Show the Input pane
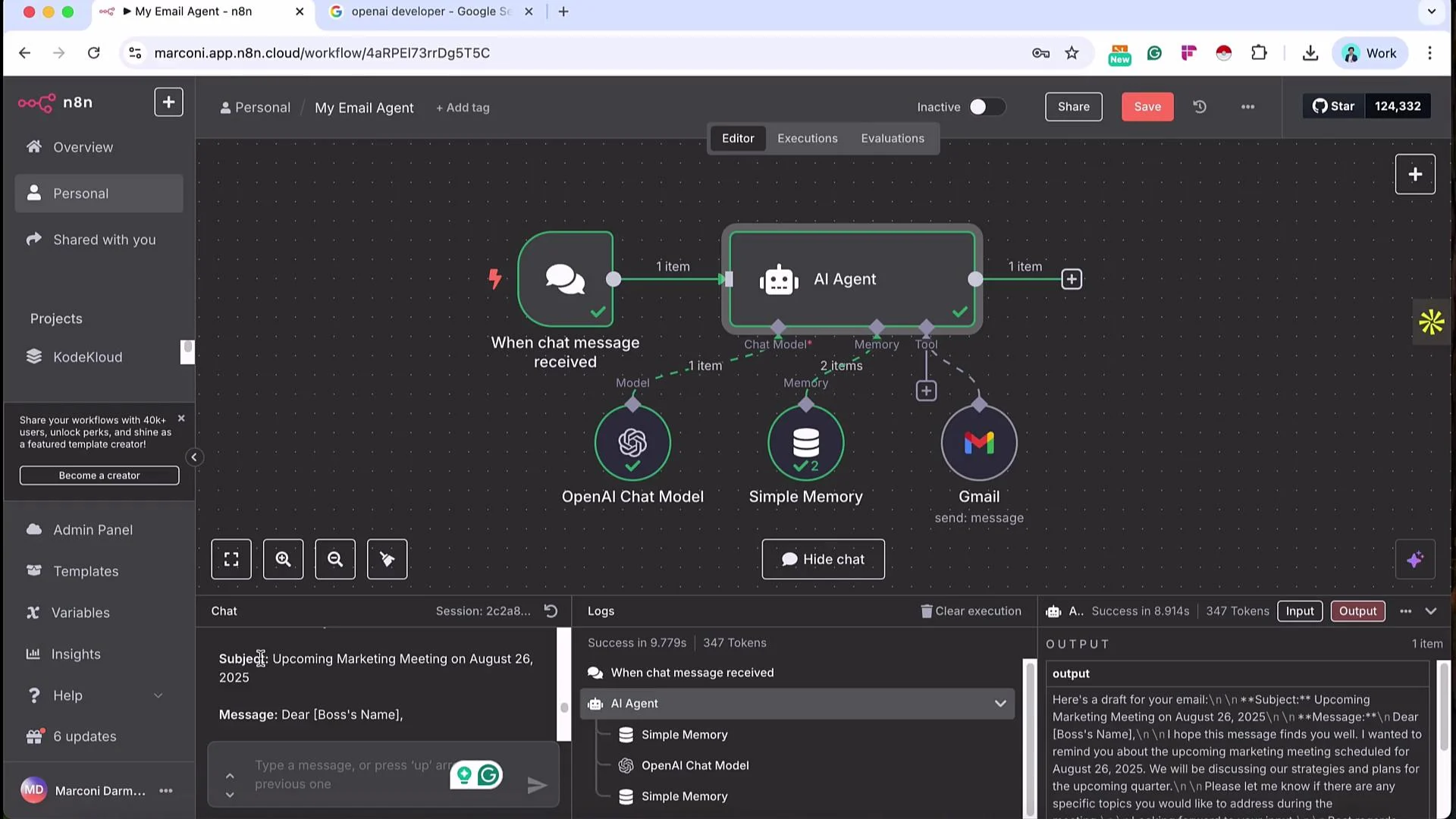The image size is (1456, 819). (1300, 611)
